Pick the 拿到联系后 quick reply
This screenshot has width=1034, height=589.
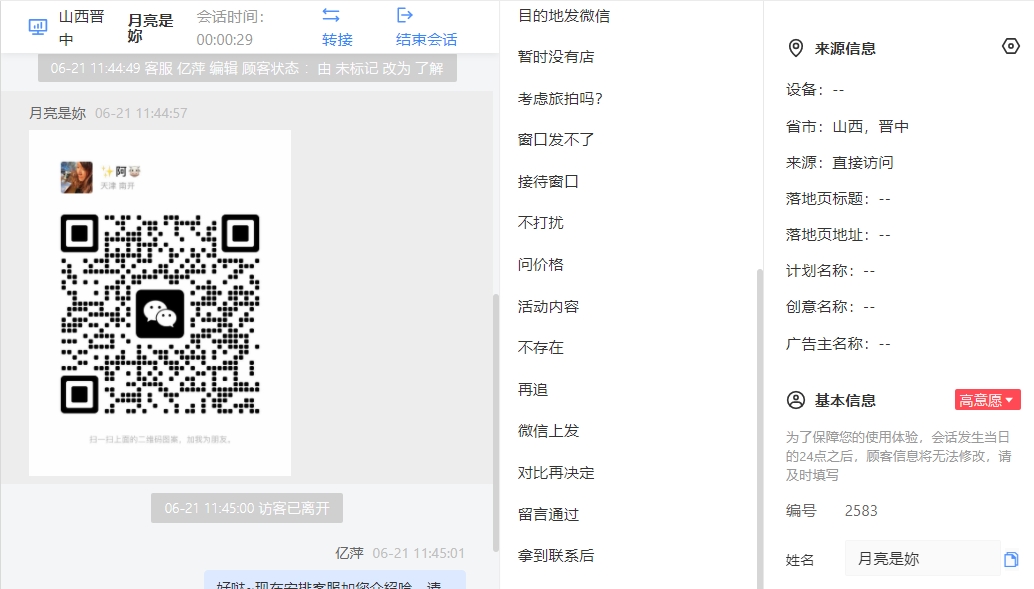click(x=556, y=556)
